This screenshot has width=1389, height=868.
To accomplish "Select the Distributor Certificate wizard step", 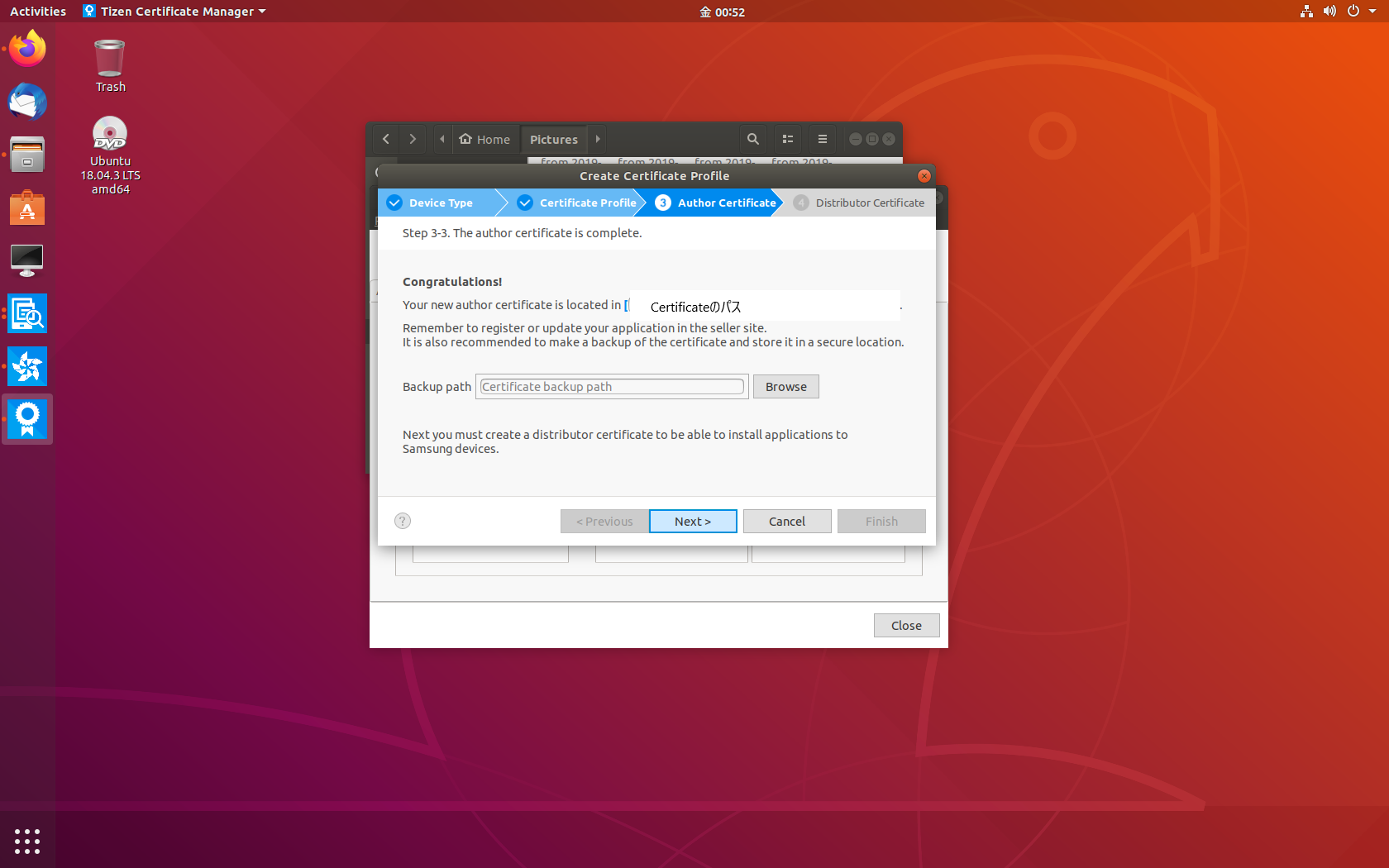I will point(859,203).
